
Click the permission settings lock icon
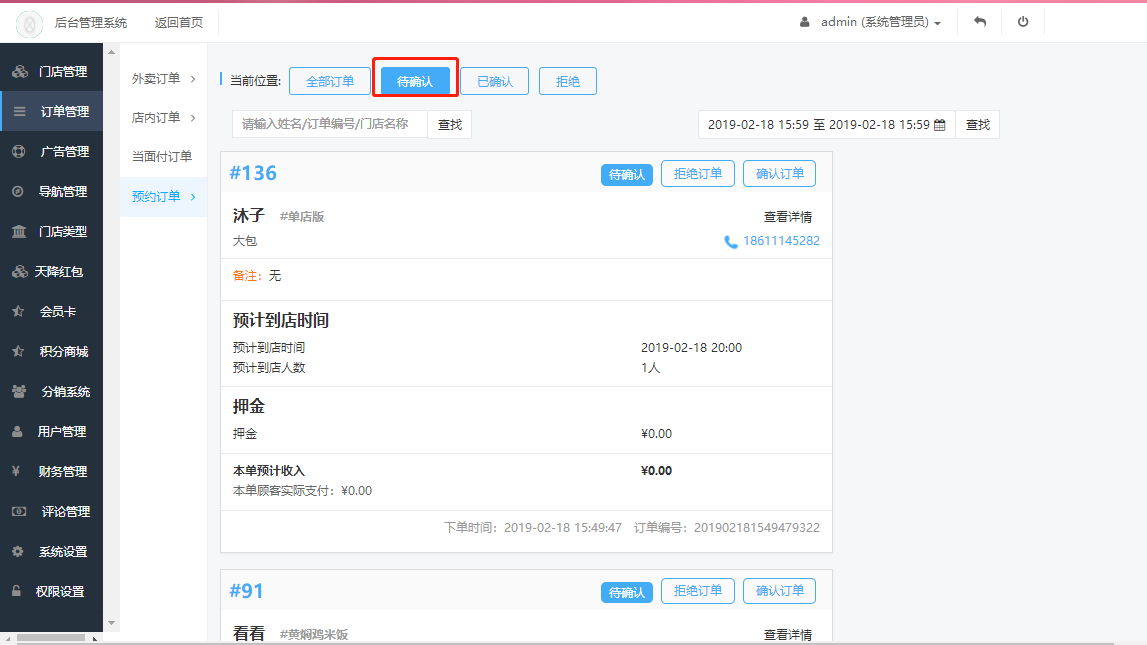16,591
